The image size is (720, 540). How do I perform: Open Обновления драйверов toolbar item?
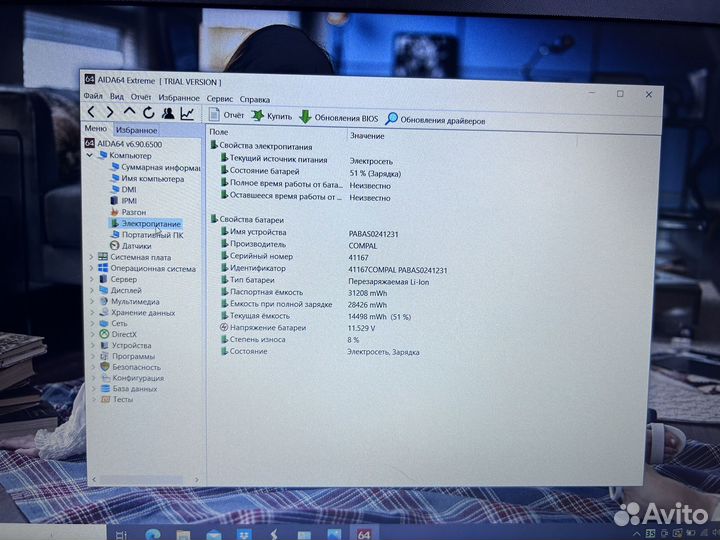(x=436, y=120)
